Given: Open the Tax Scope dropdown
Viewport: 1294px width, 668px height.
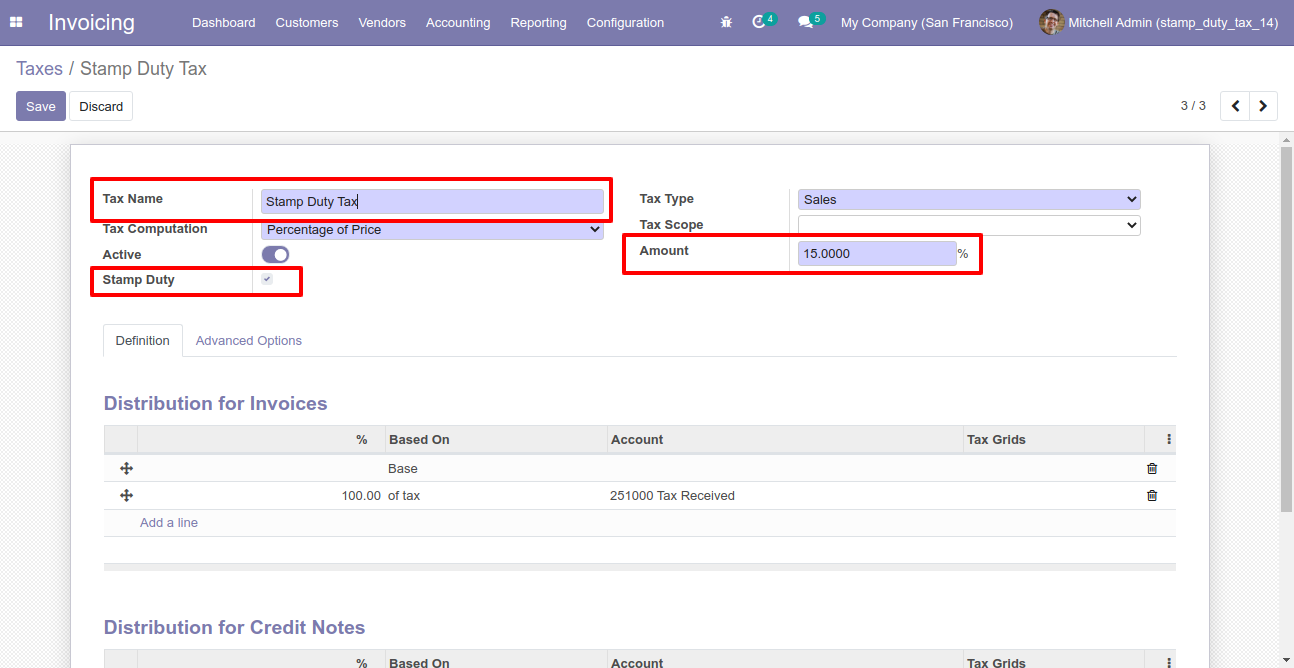Looking at the screenshot, I should click(969, 225).
